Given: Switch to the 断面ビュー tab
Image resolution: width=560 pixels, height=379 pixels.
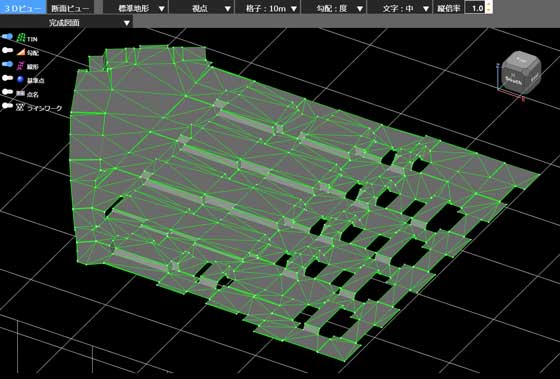Looking at the screenshot, I should click(x=70, y=8).
